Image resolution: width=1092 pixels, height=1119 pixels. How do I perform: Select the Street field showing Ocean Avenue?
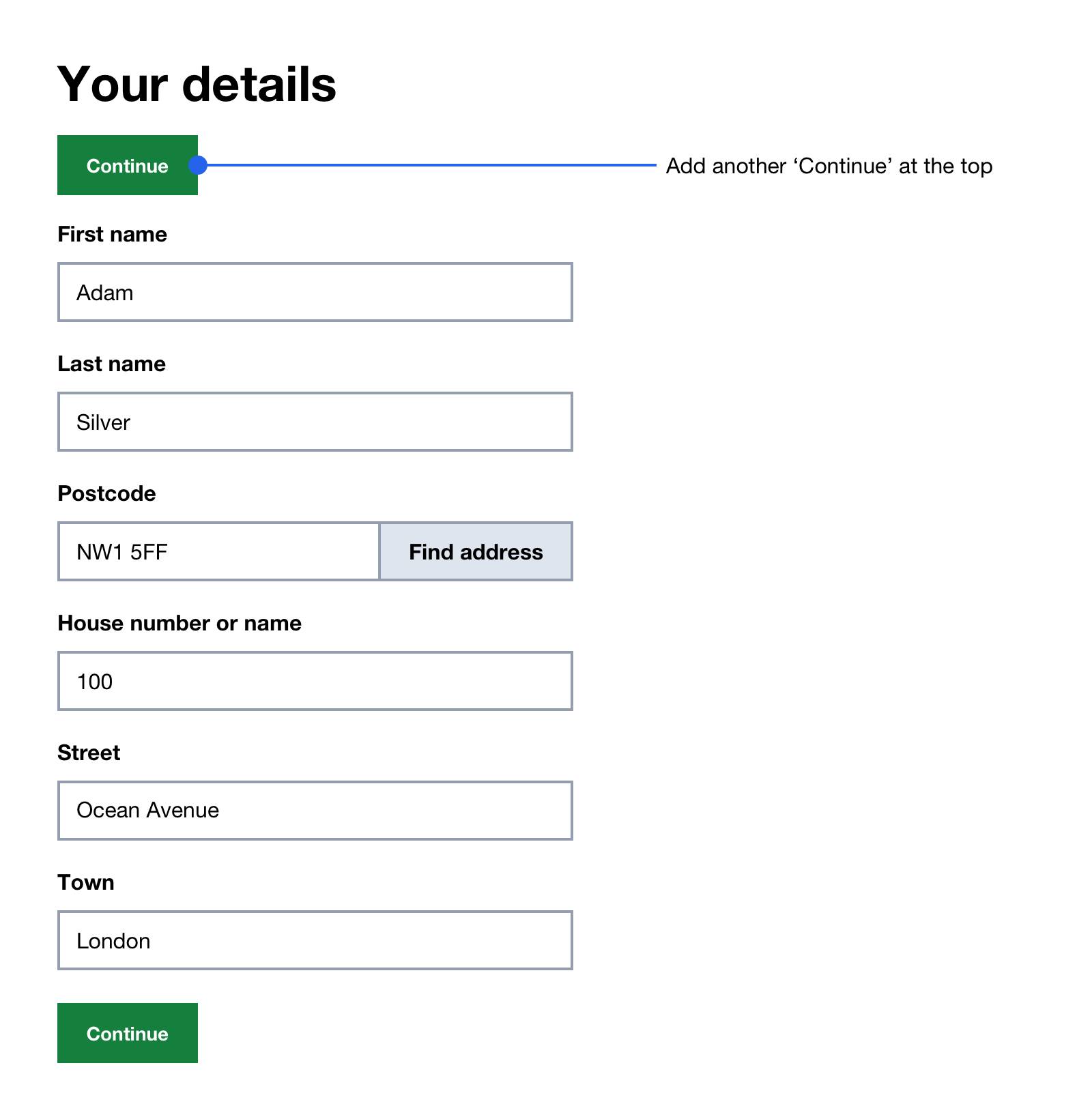[314, 810]
